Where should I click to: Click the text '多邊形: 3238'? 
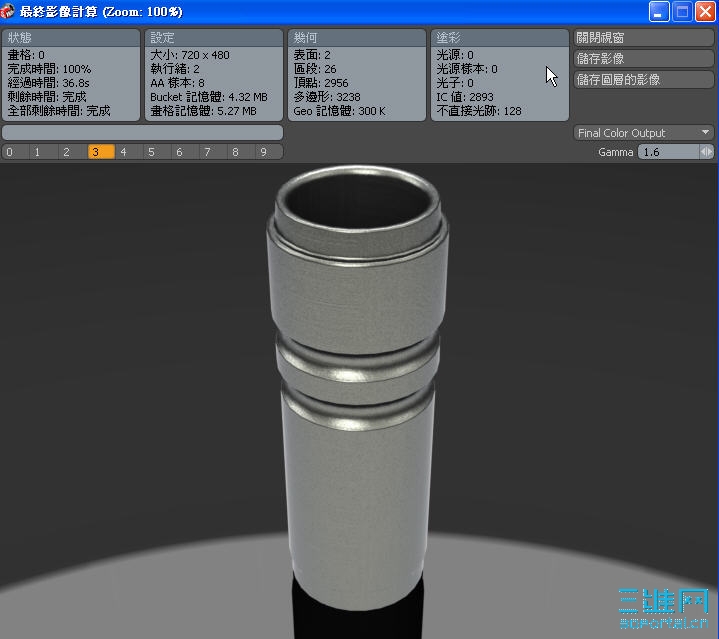pos(327,97)
